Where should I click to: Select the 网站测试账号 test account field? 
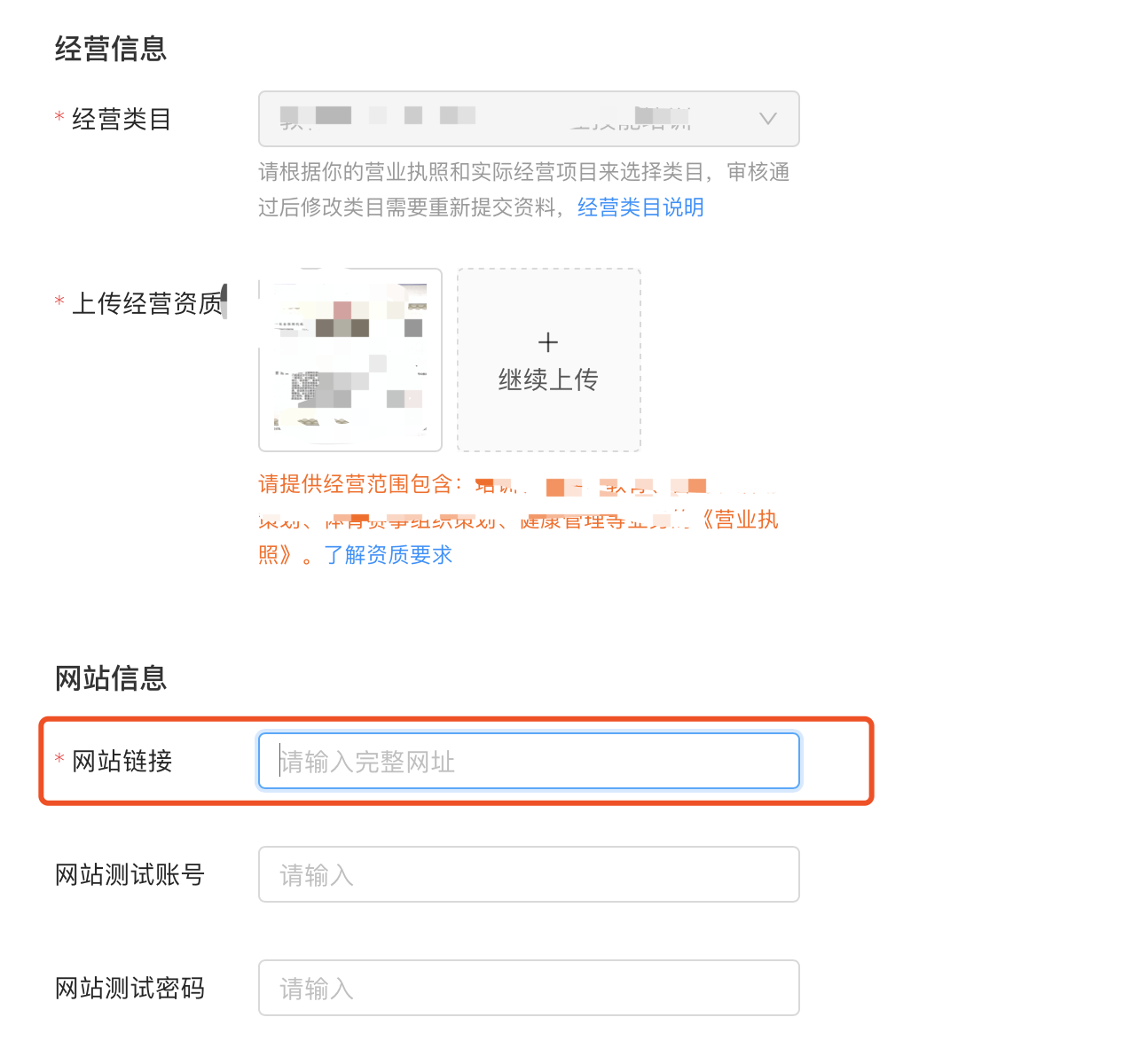click(528, 874)
